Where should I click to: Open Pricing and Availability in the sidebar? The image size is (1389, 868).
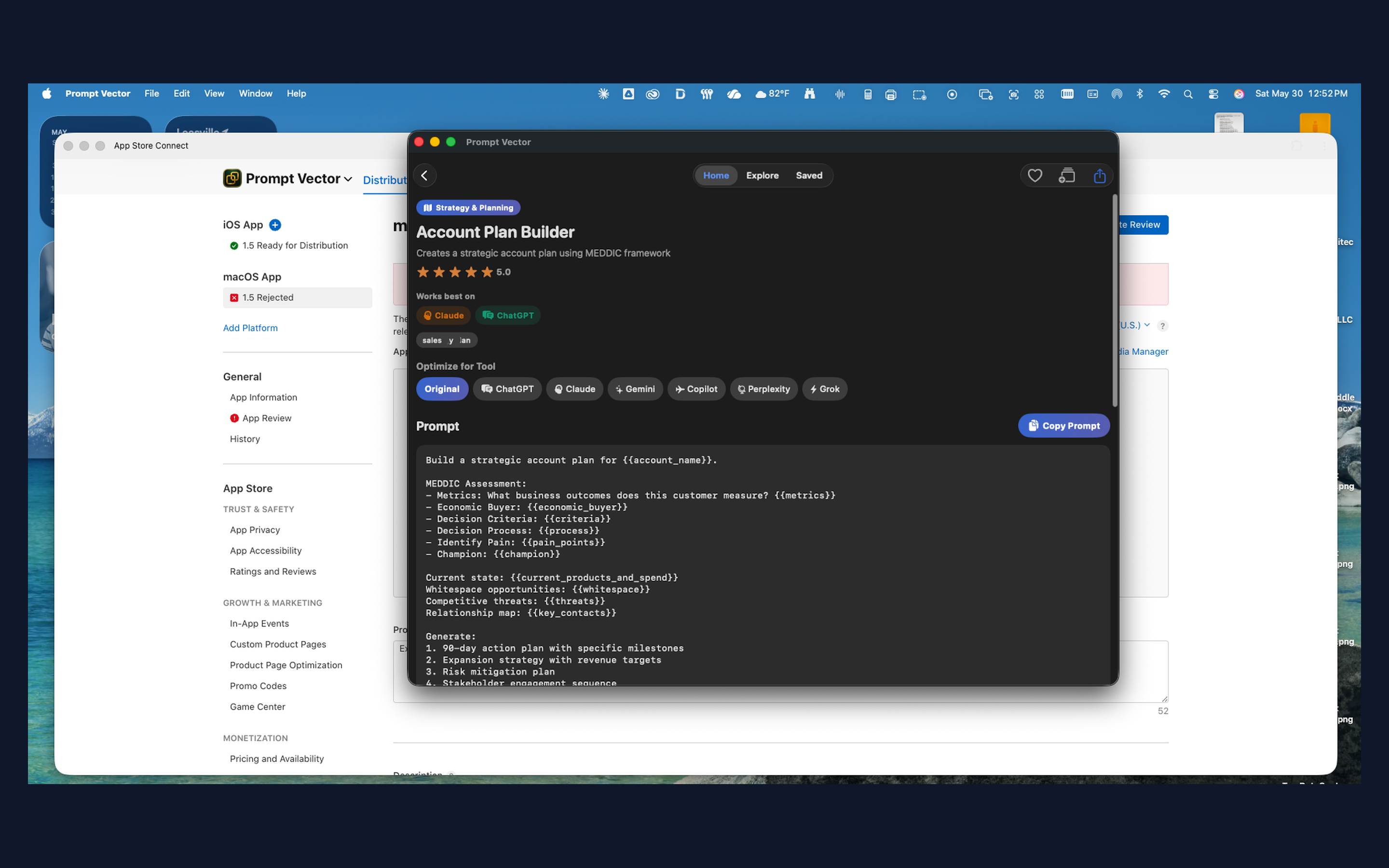(x=277, y=759)
